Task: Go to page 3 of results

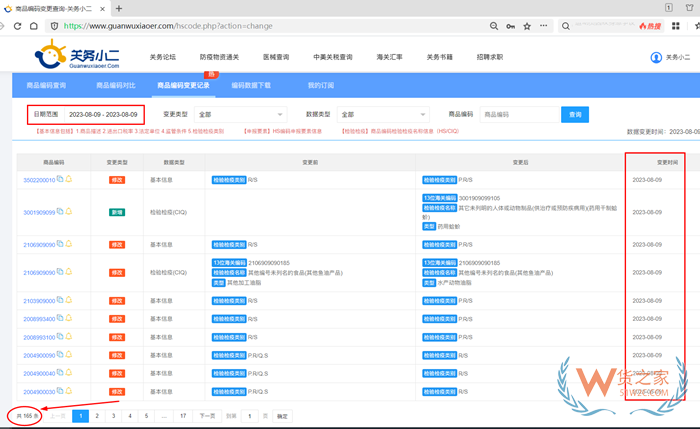Action: click(x=113, y=416)
